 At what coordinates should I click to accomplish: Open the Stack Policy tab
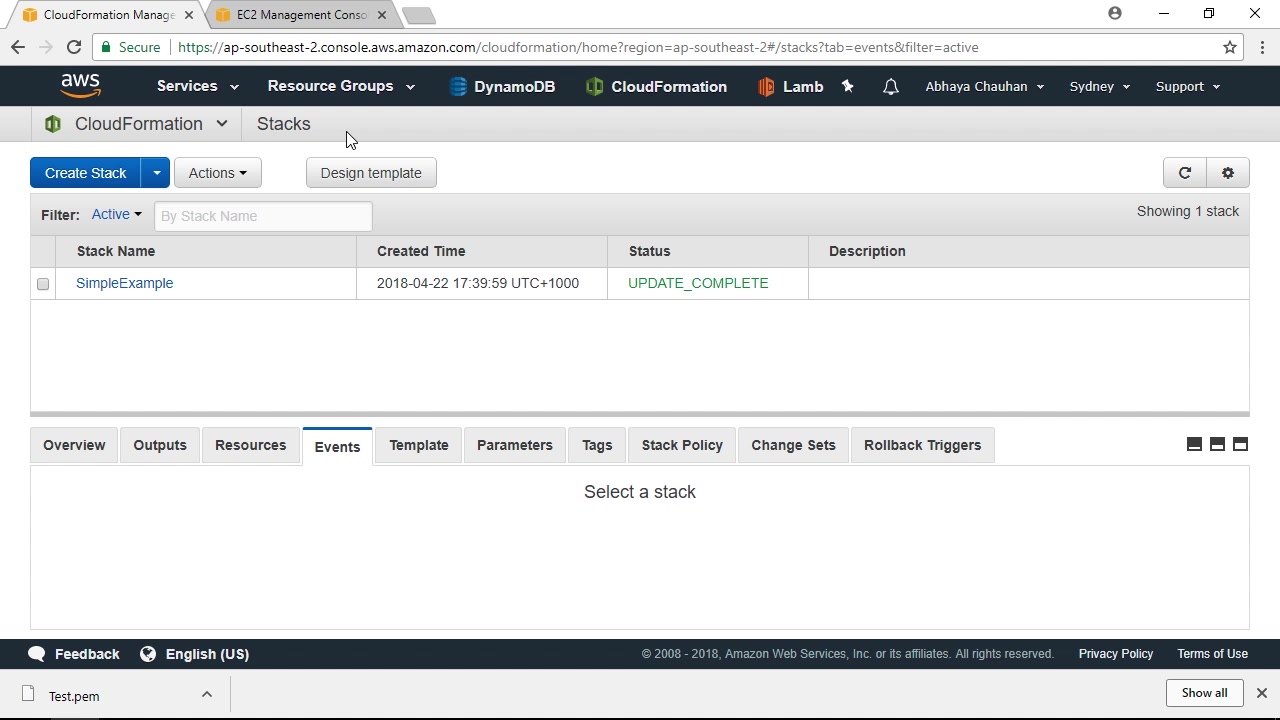click(682, 445)
